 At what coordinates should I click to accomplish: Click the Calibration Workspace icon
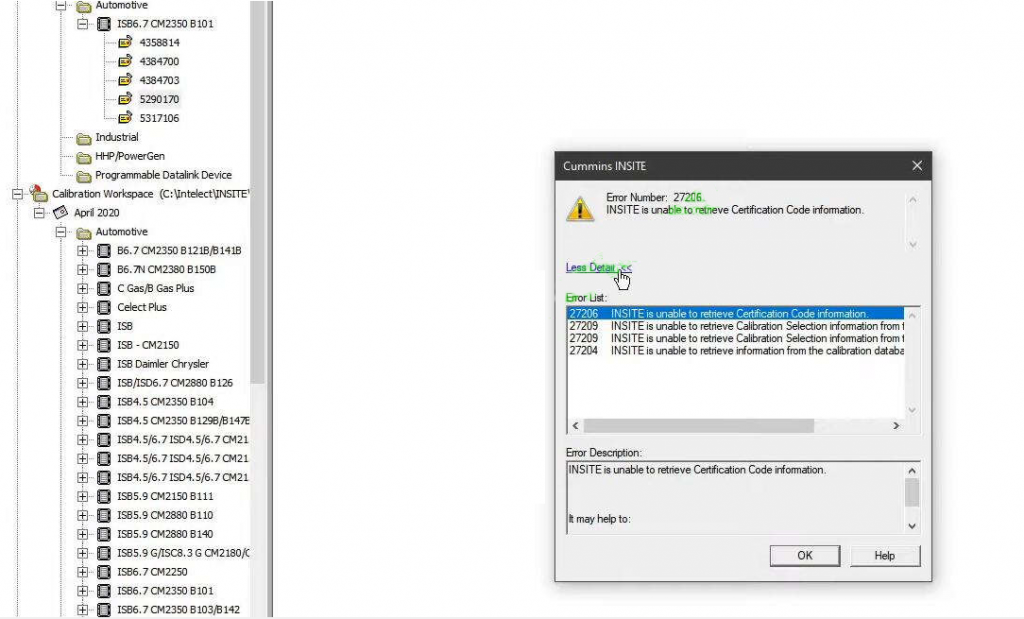(x=39, y=193)
